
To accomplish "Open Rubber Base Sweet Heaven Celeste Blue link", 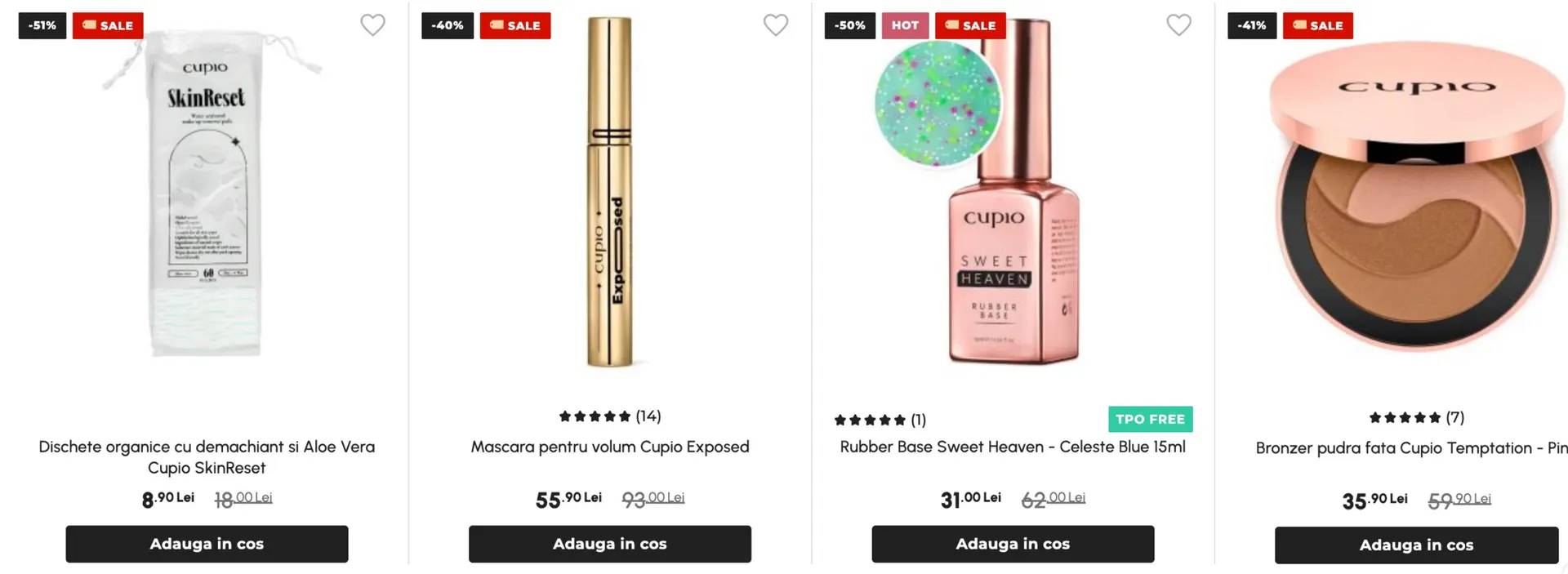I will point(1013,447).
